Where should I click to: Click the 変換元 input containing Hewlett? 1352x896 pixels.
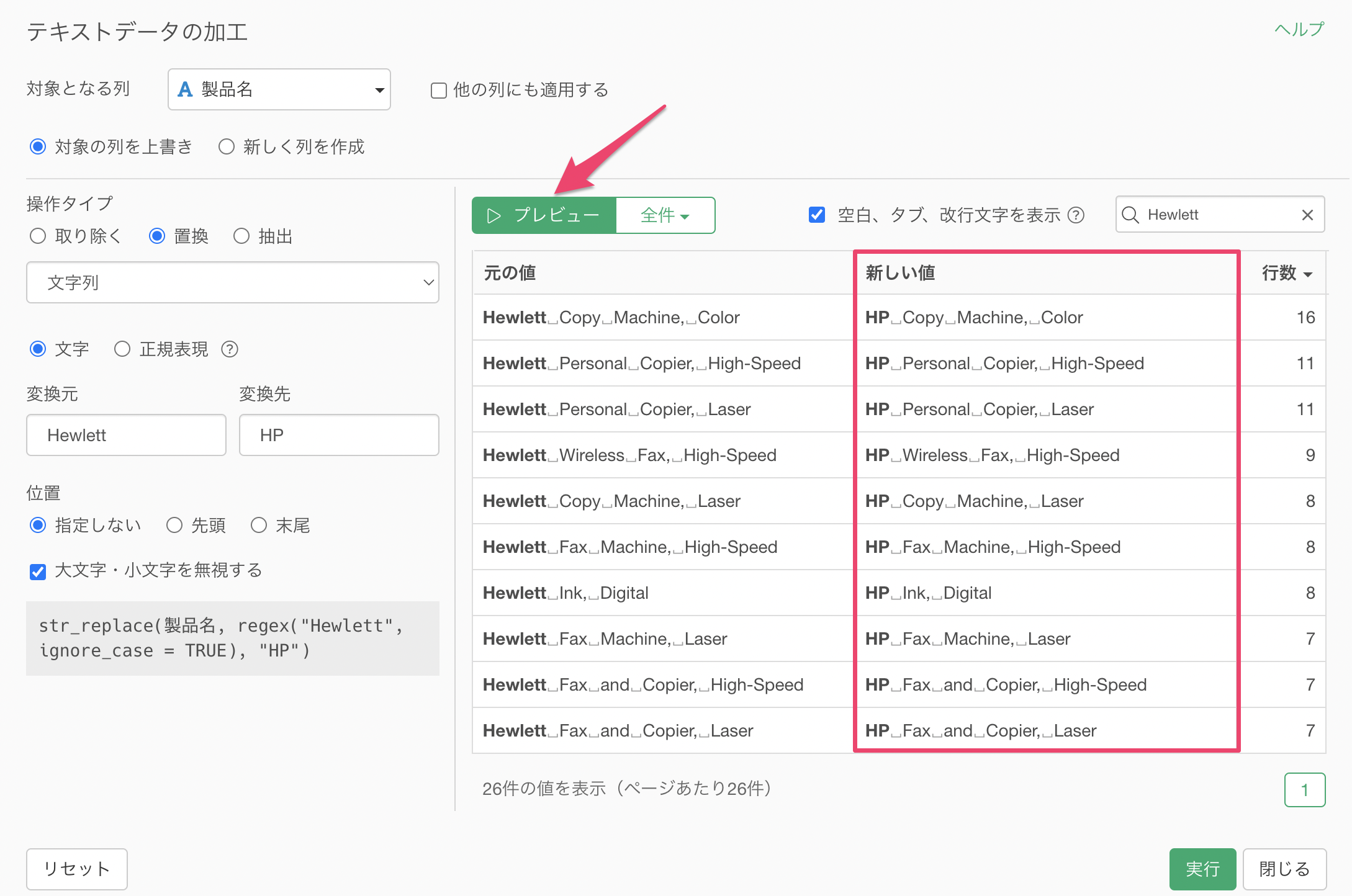[127, 435]
